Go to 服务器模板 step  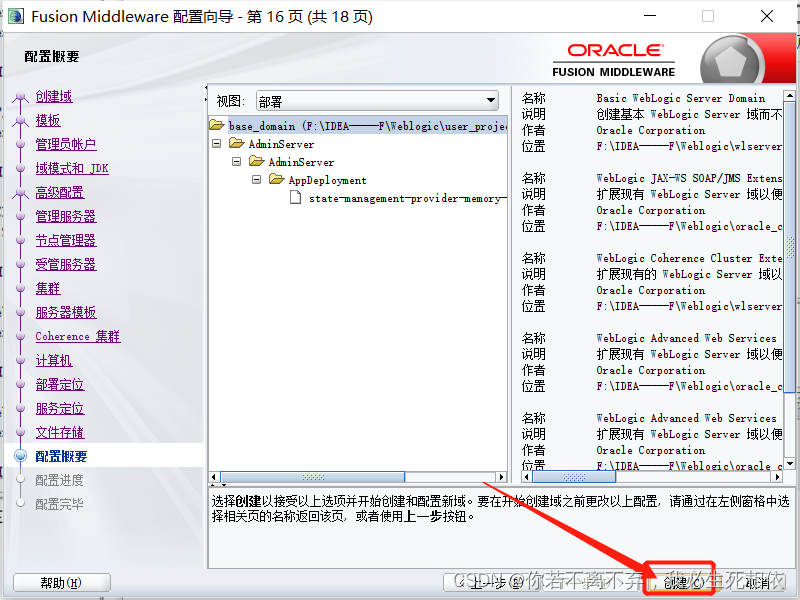66,312
